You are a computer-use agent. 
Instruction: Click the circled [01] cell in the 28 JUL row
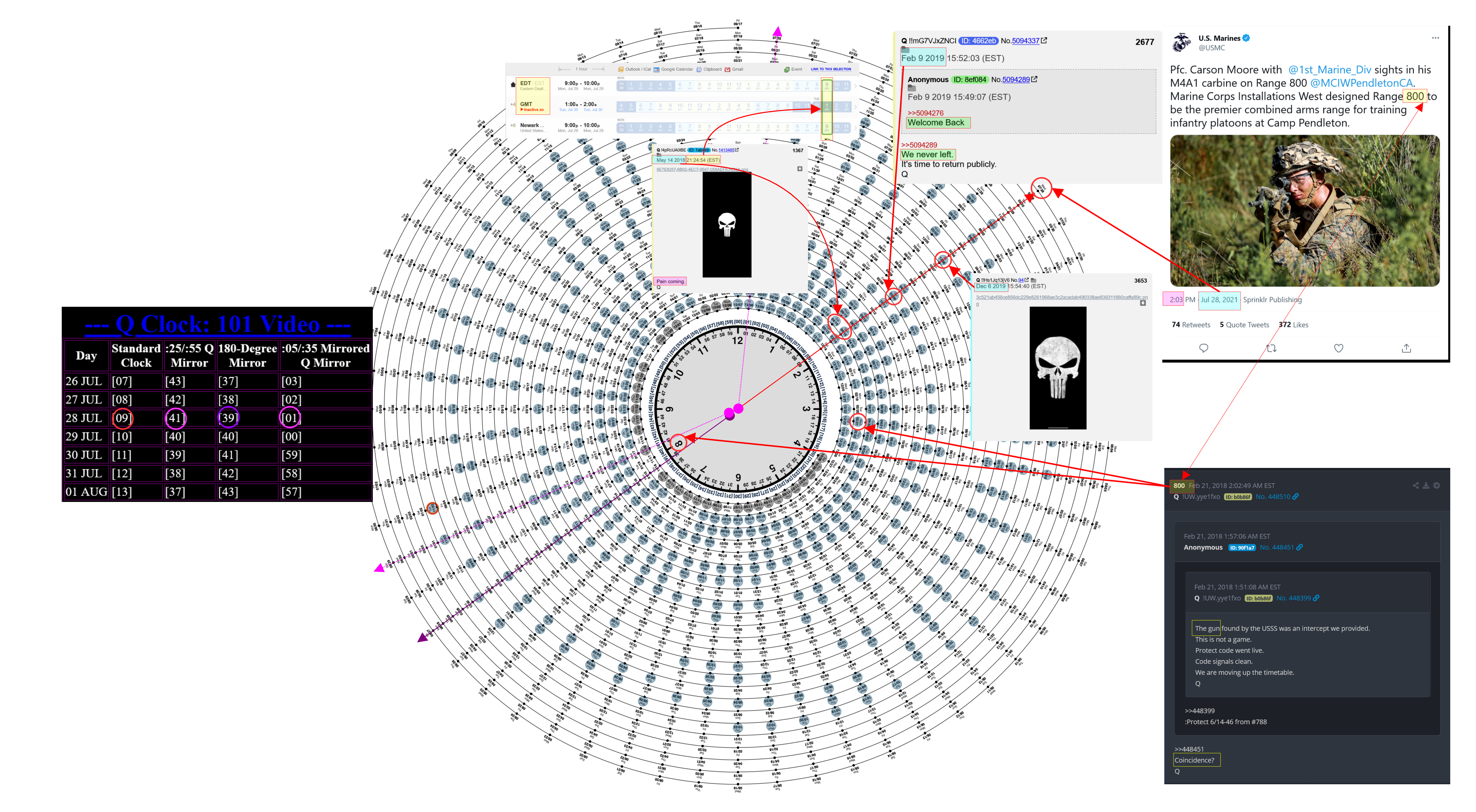click(291, 418)
